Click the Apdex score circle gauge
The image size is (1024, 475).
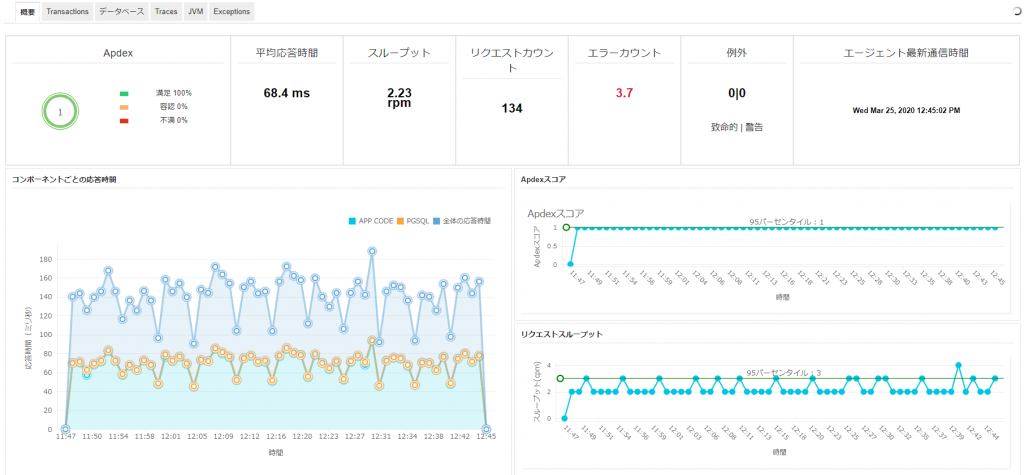[60, 112]
